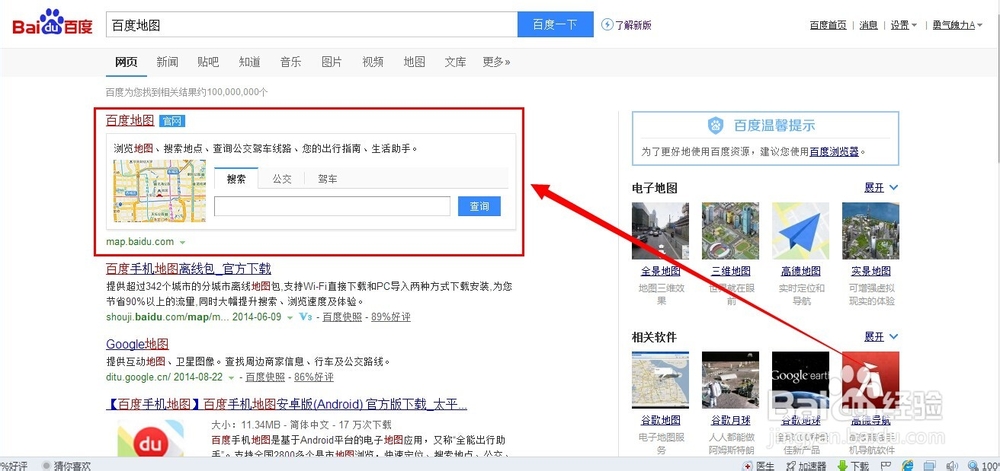This screenshot has height=471, width=1000.
Task: Switch to the 图片 tab
Action: (332, 62)
